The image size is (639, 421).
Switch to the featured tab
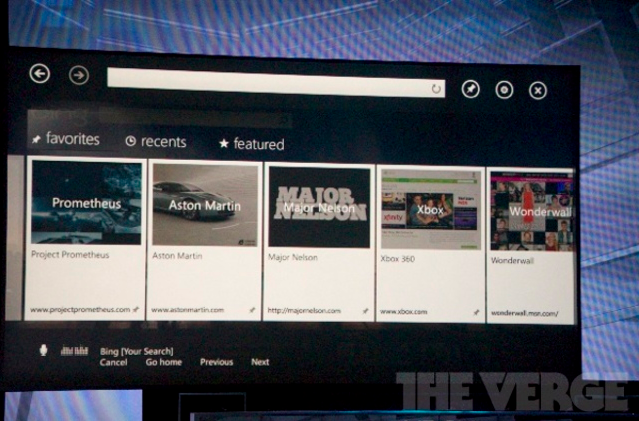(x=259, y=144)
